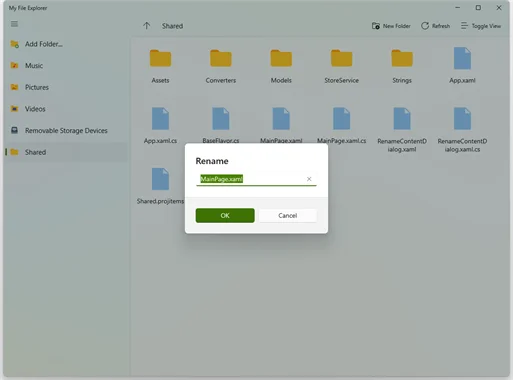Open the Assets folder
Image resolution: width=513 pixels, height=380 pixels.
(x=160, y=66)
